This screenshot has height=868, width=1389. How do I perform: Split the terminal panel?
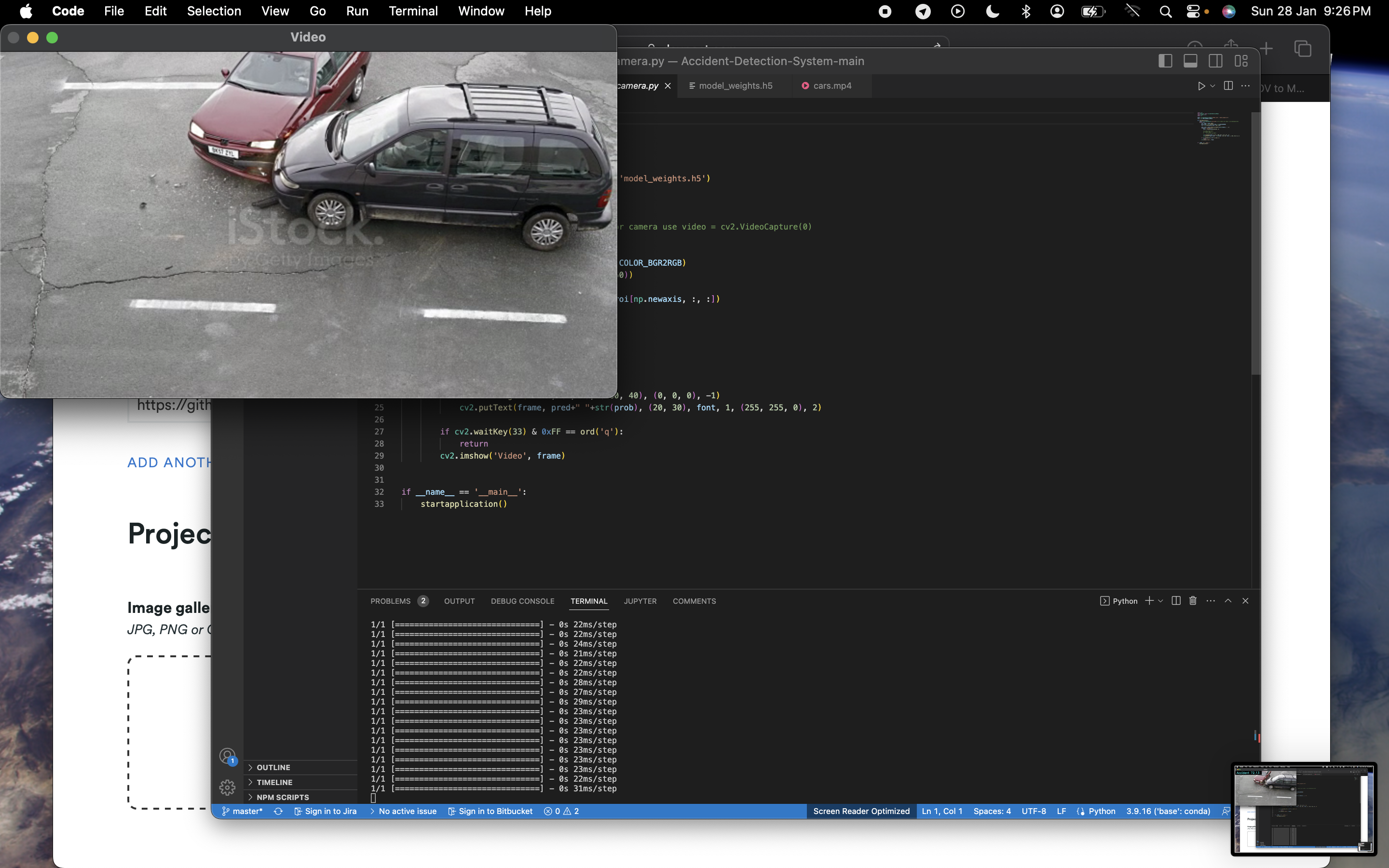click(1175, 600)
